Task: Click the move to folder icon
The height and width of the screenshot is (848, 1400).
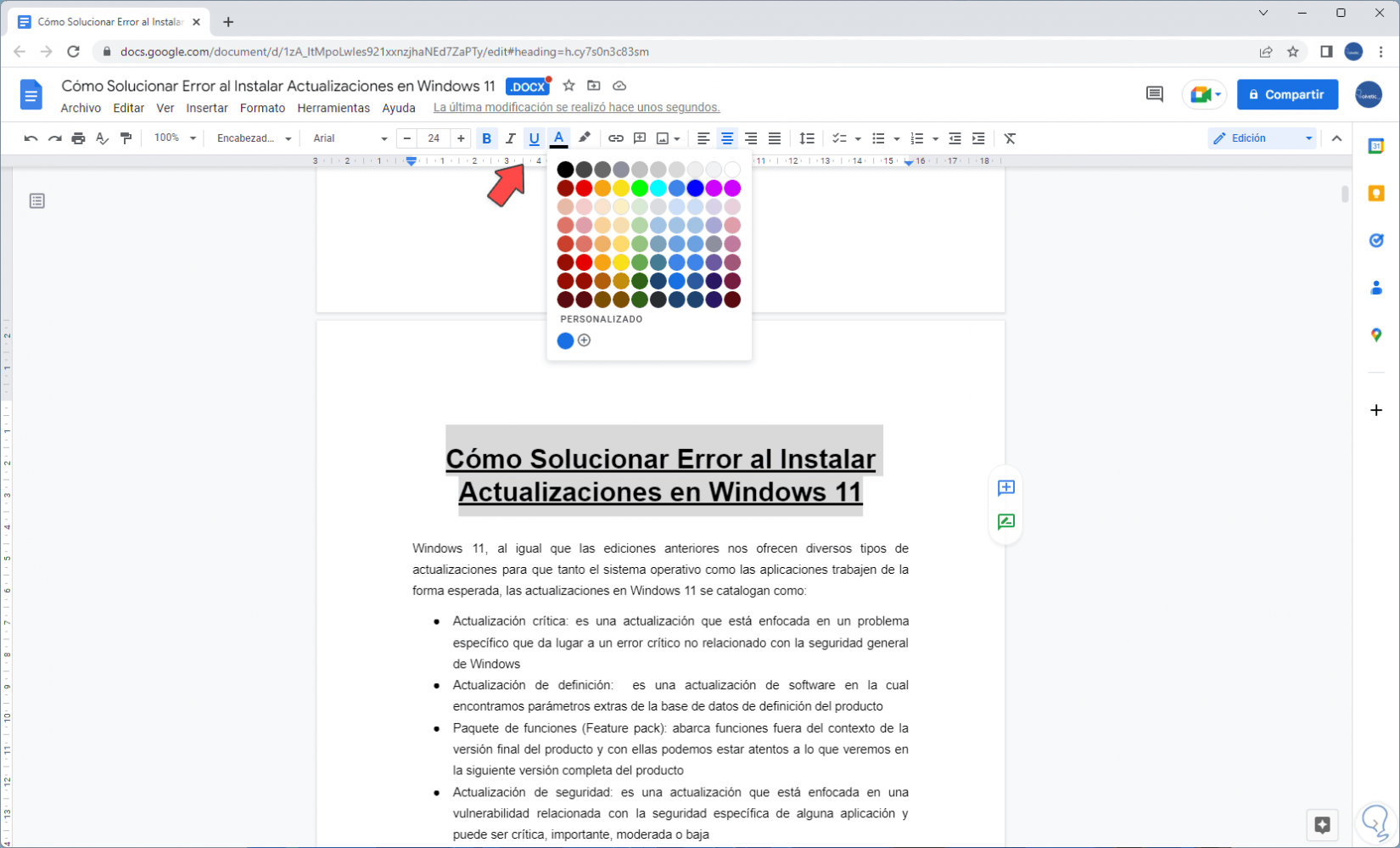Action: (594, 86)
